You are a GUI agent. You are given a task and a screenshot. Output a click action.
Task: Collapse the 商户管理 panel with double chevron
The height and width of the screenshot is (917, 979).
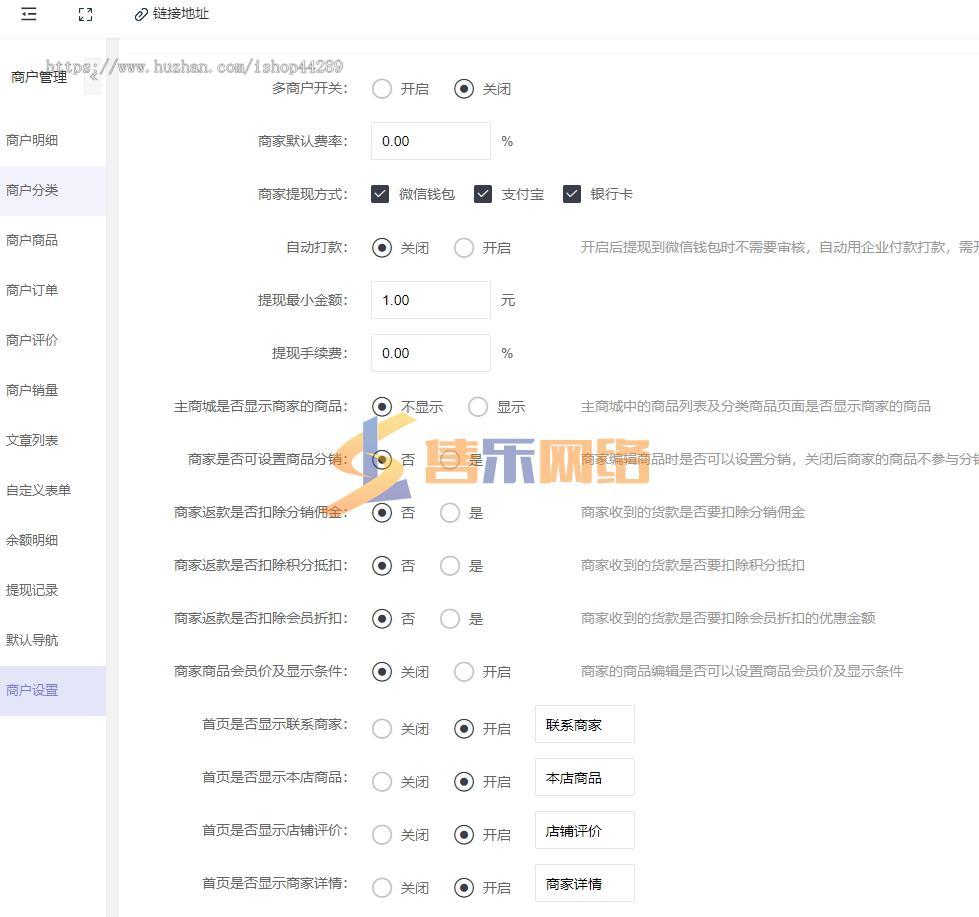pyautogui.click(x=93, y=77)
